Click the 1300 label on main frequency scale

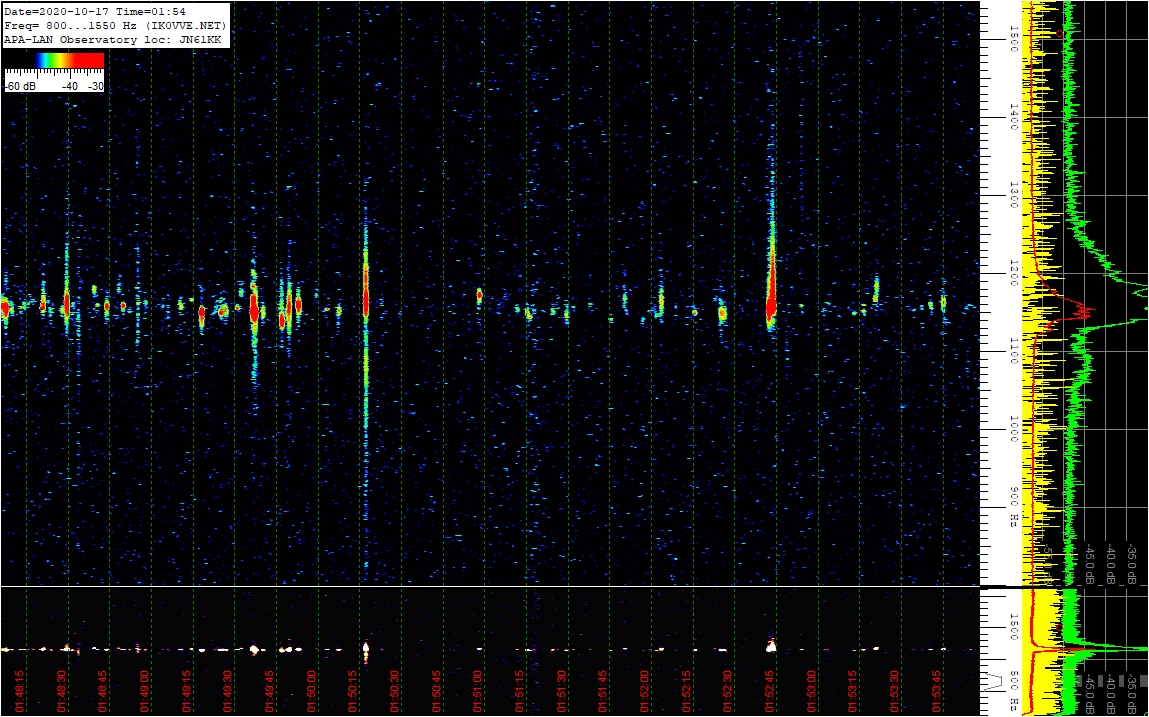(x=1014, y=195)
